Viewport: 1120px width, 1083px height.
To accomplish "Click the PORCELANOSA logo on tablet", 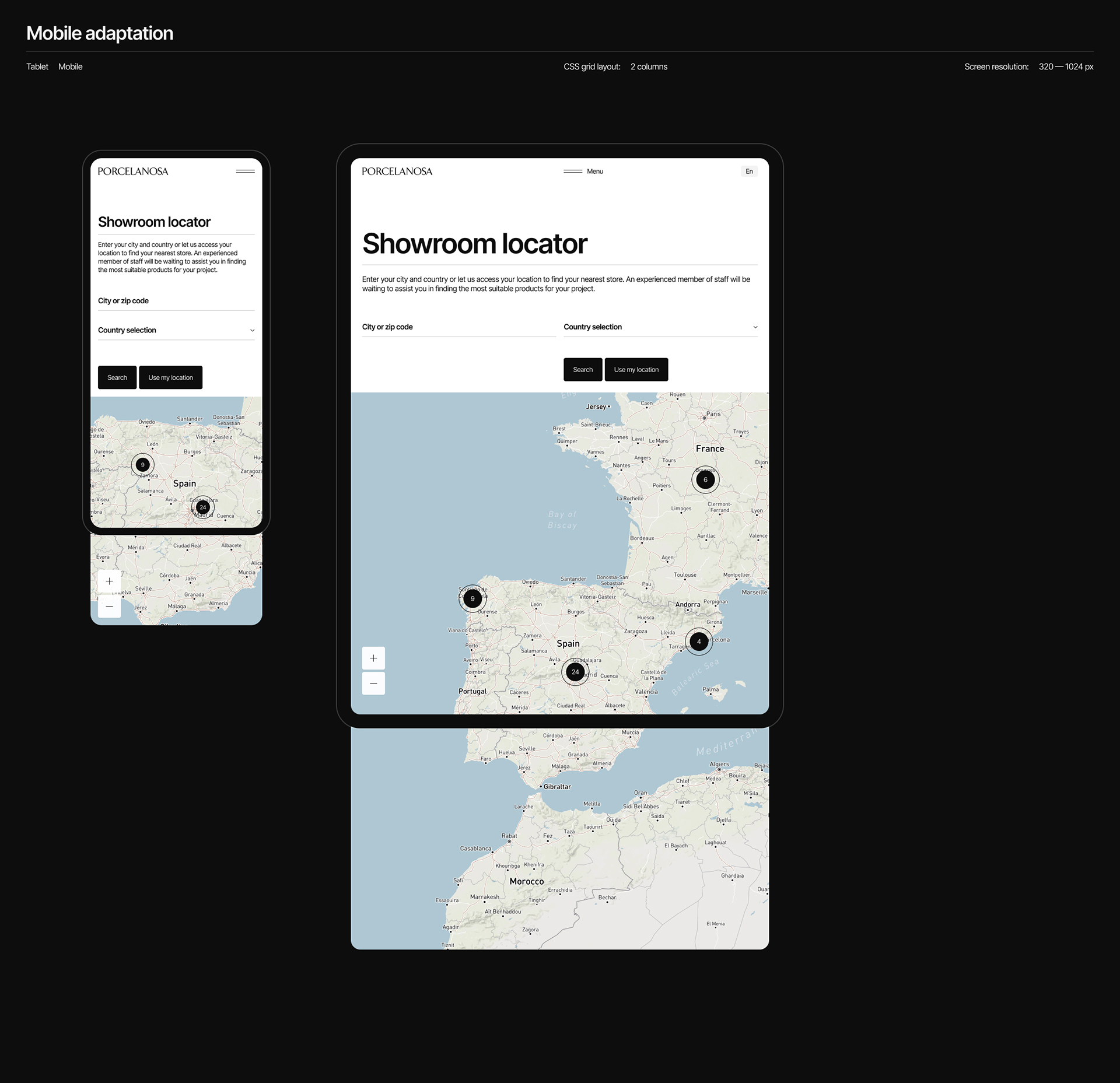I will point(397,171).
